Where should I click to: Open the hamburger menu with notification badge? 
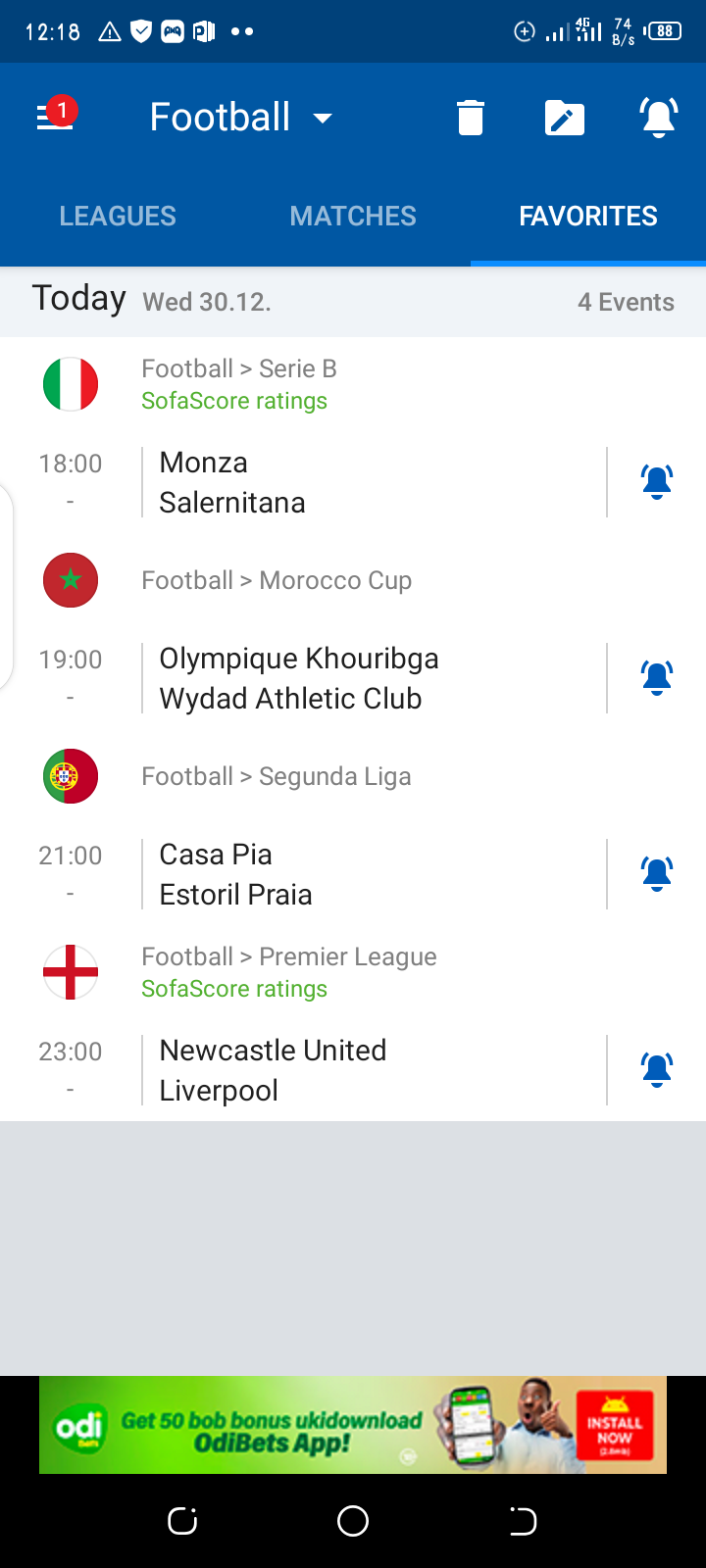coord(55,118)
